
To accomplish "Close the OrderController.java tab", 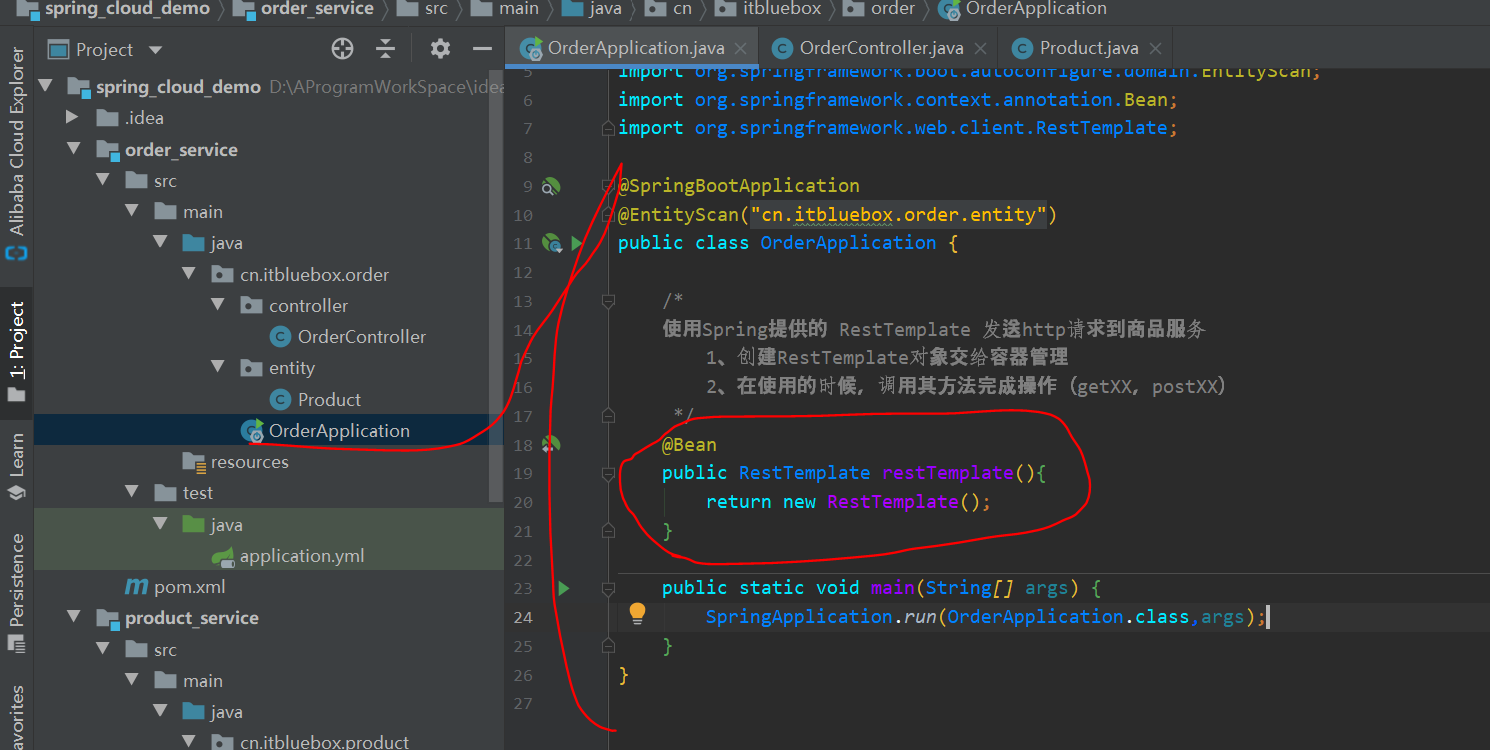I will 980,49.
